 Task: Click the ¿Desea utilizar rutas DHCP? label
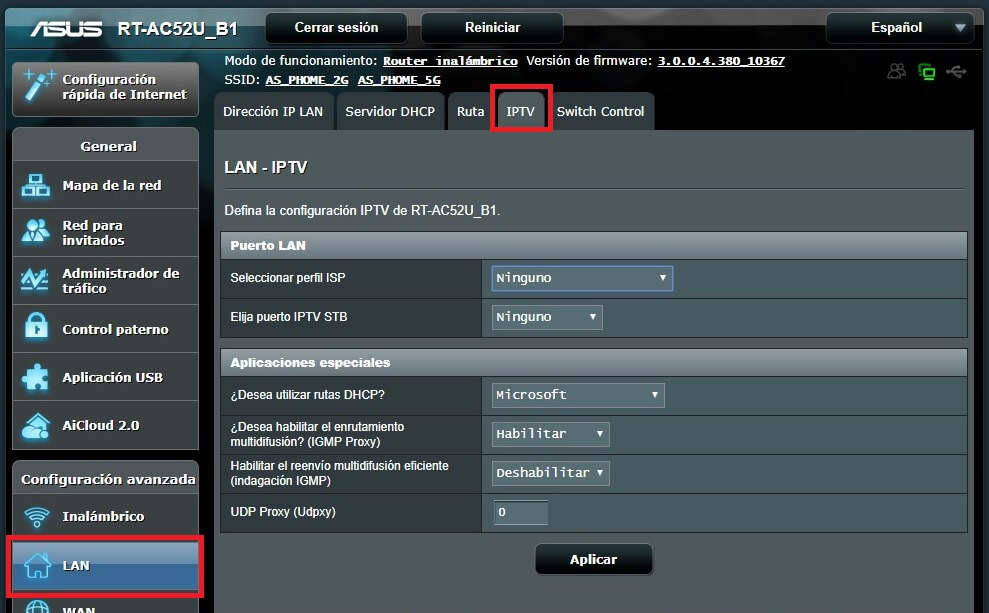[307, 395]
